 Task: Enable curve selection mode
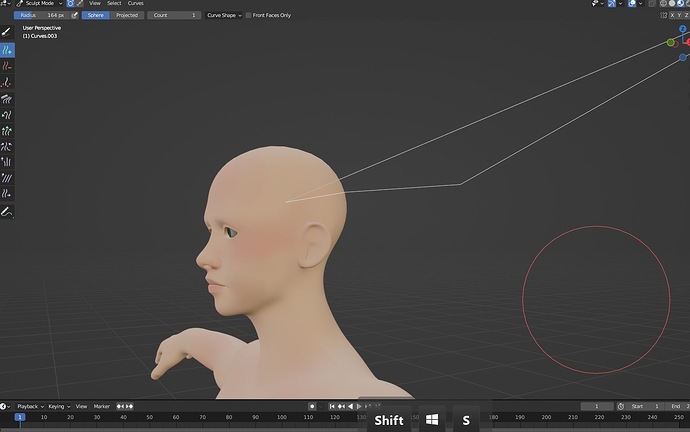80,4
